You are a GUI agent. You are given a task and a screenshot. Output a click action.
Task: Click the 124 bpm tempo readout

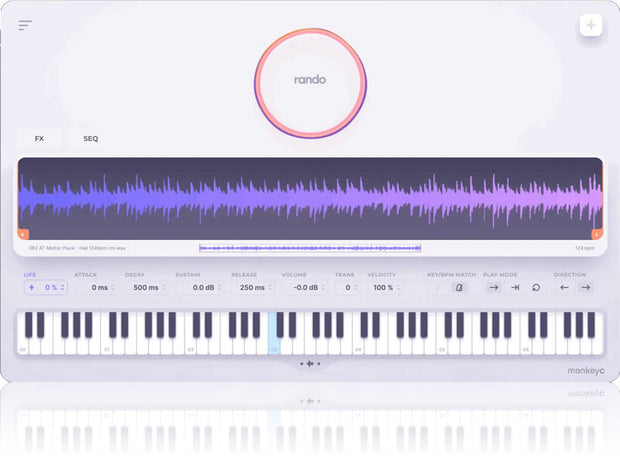coord(584,248)
